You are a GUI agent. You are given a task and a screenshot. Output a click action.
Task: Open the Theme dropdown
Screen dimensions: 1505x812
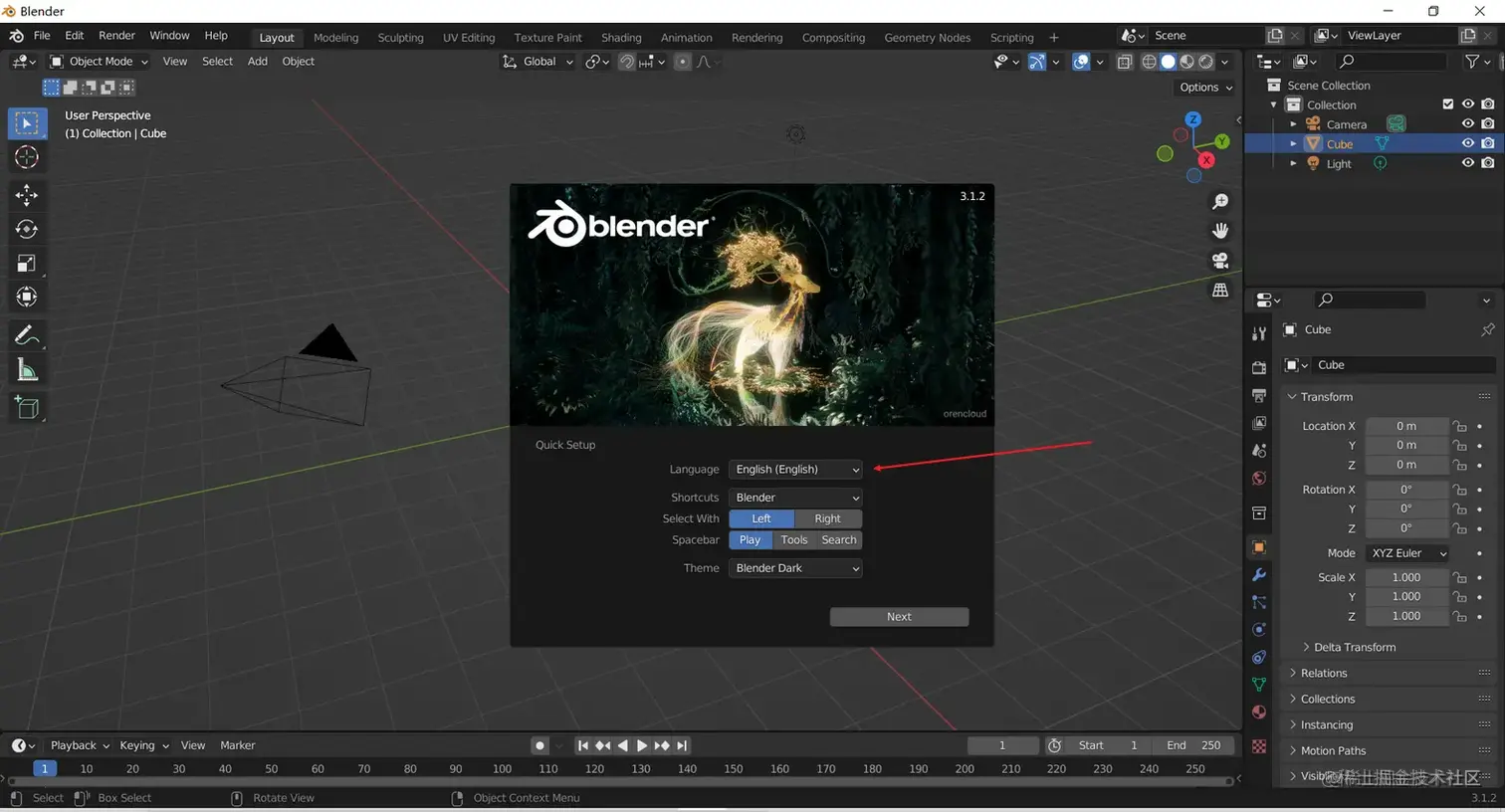(x=795, y=568)
